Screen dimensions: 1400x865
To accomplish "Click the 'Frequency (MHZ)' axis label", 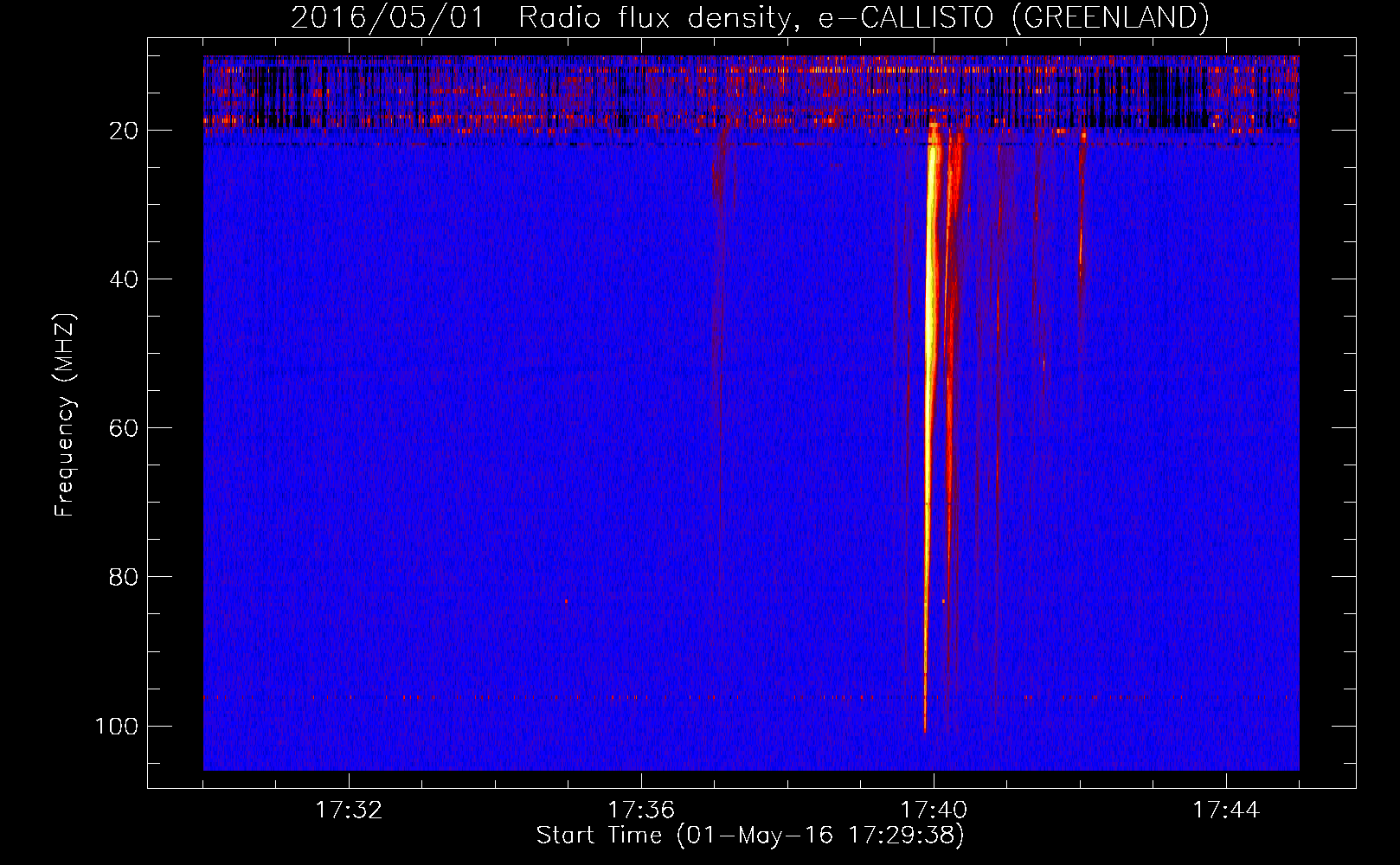I will click(65, 415).
